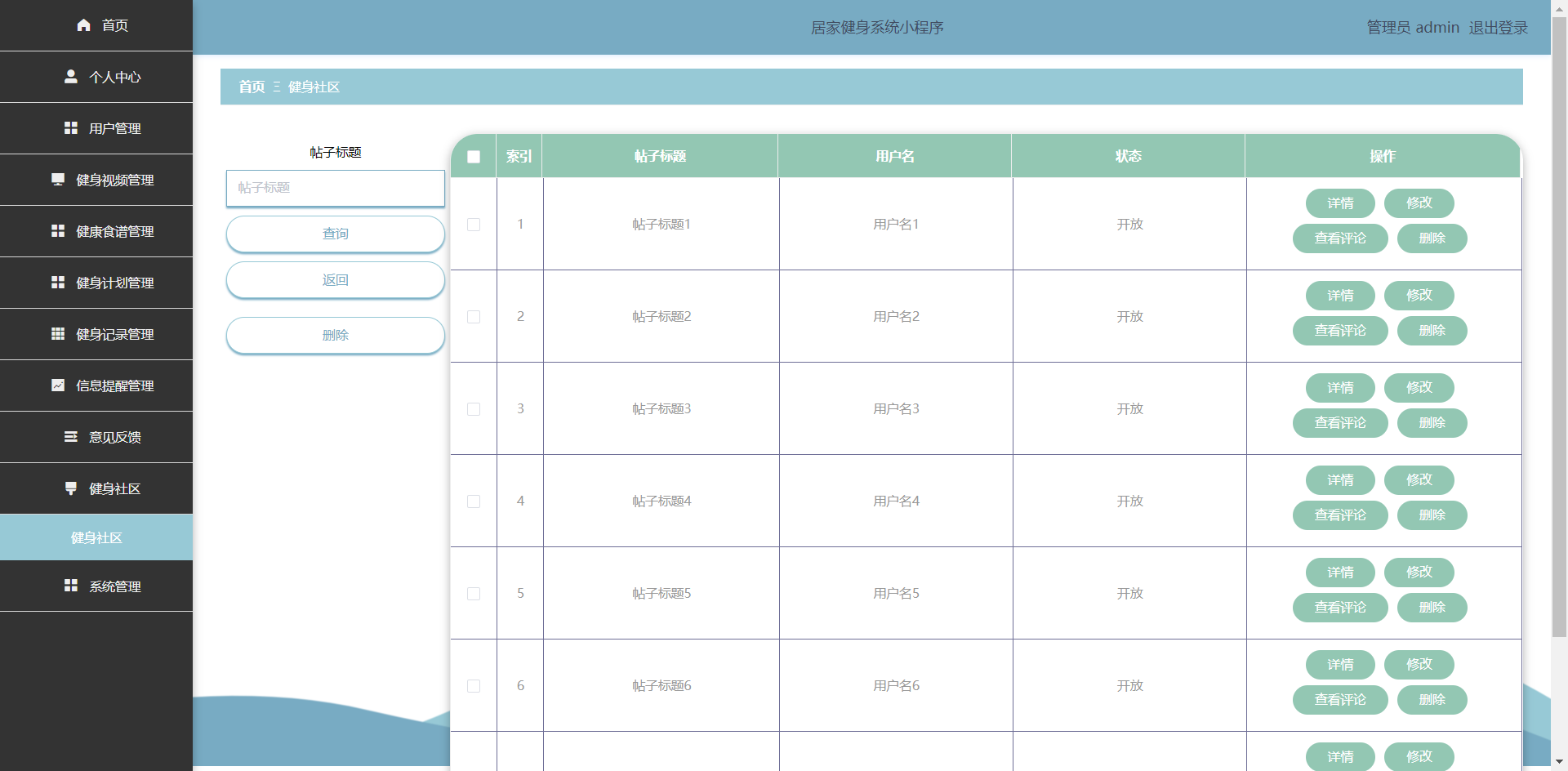Image resolution: width=1568 pixels, height=771 pixels.
Task: Click 修改 for 帖子标题2
Action: 1419,296
